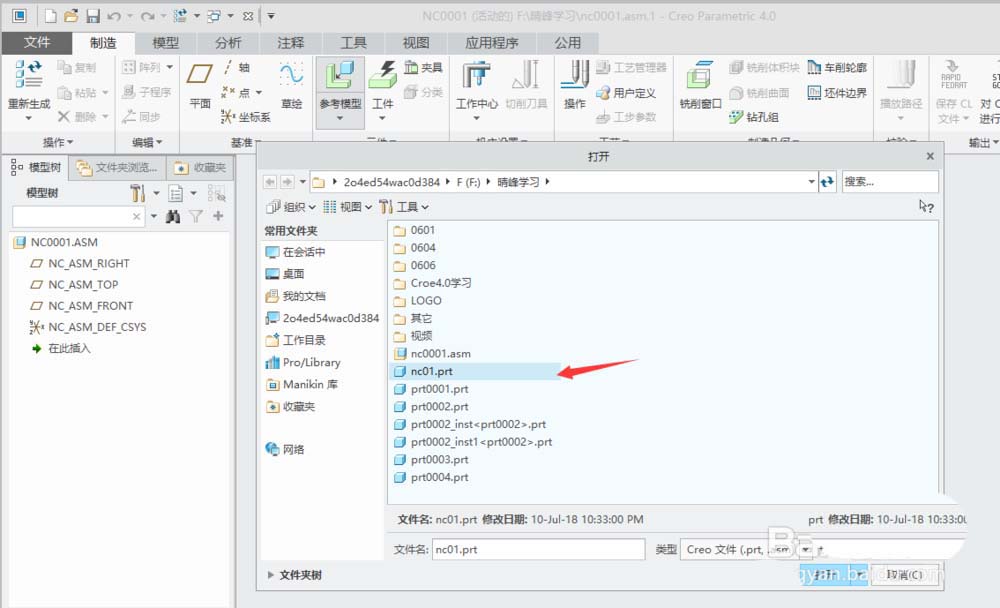Click the 车削轮廓 turn profile icon
1000x608 pixels.
(837, 67)
